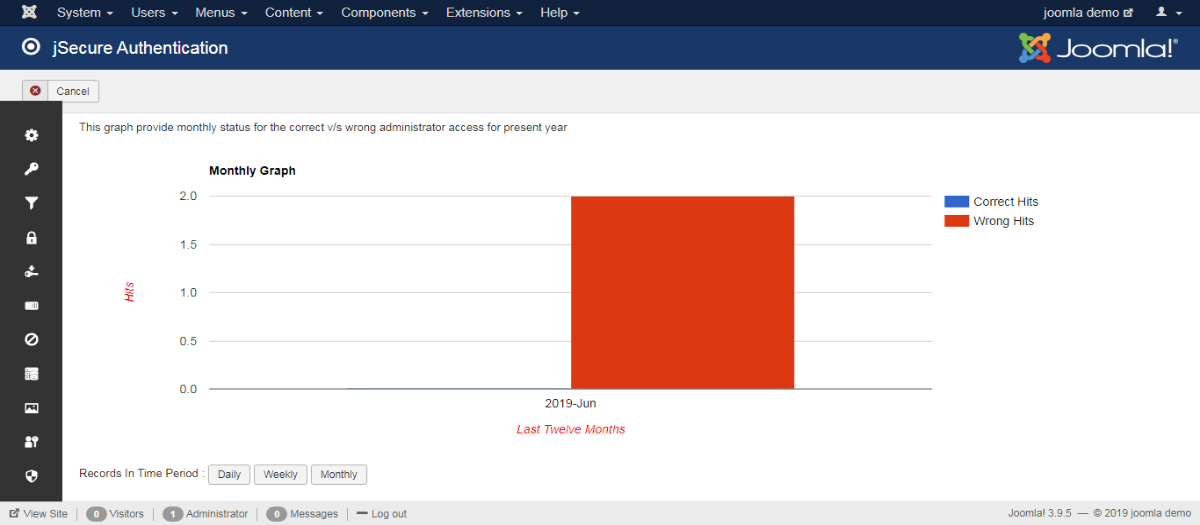This screenshot has height=525, width=1200.
Task: Expand the System menu
Action: 84,13
